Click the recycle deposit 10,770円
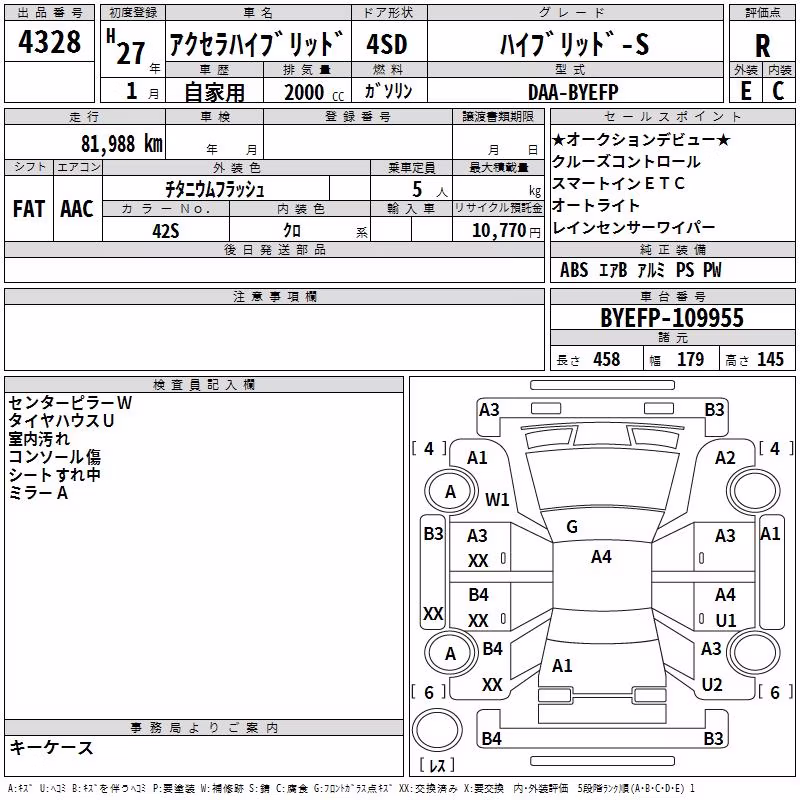 (506, 231)
